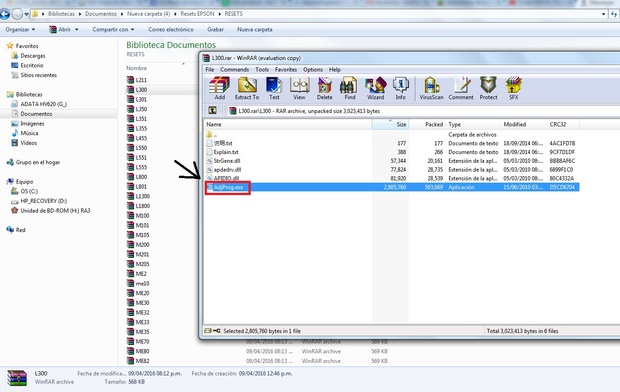This screenshot has width=620, height=392.
Task: Click the Nueva carpeta button
Action: pyautogui.click(x=255, y=30)
